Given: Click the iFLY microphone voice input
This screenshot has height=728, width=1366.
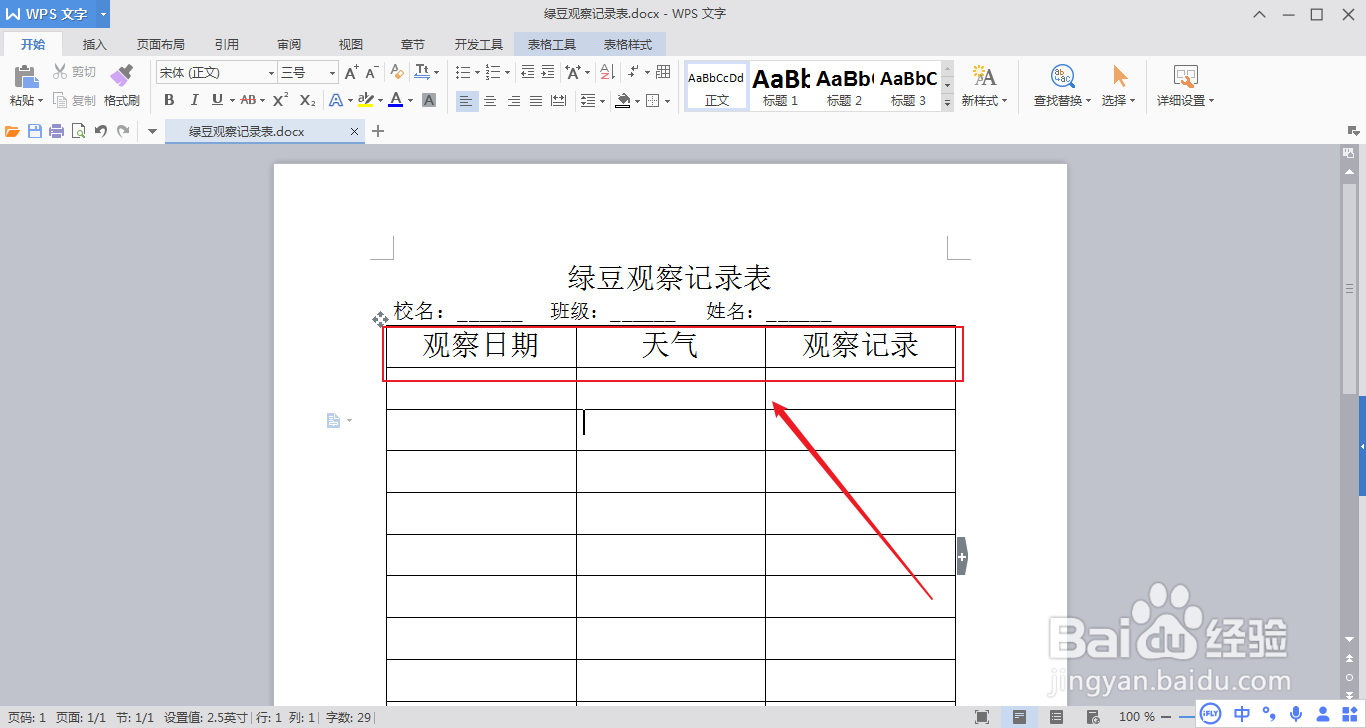Looking at the screenshot, I should coord(1297,713).
